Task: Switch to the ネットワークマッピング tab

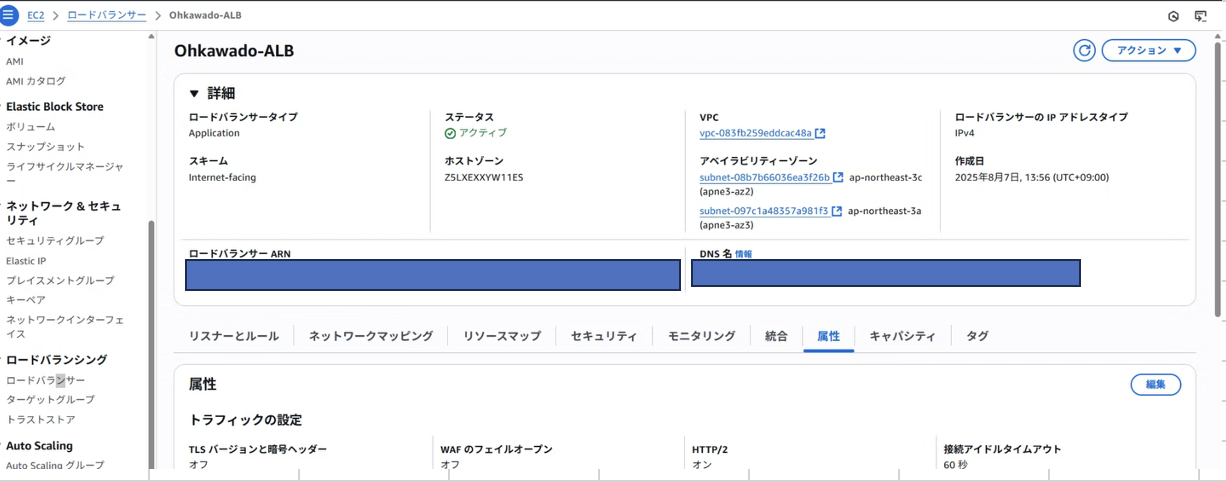Action: pos(371,336)
